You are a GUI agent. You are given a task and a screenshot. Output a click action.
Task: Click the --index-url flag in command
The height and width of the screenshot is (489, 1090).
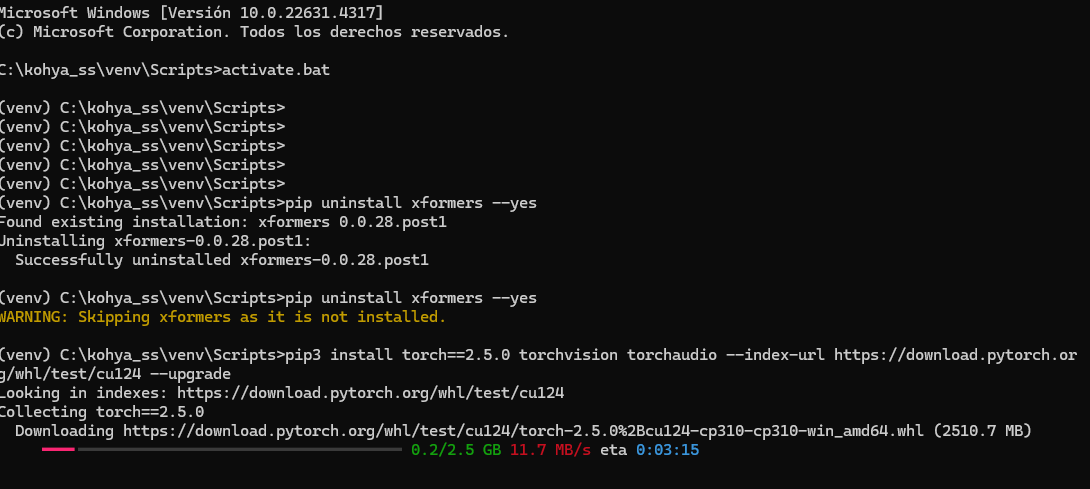click(773, 355)
